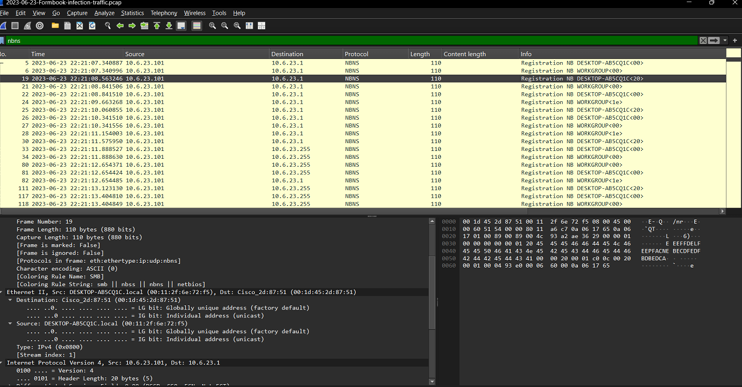Close this capture file

(80, 26)
